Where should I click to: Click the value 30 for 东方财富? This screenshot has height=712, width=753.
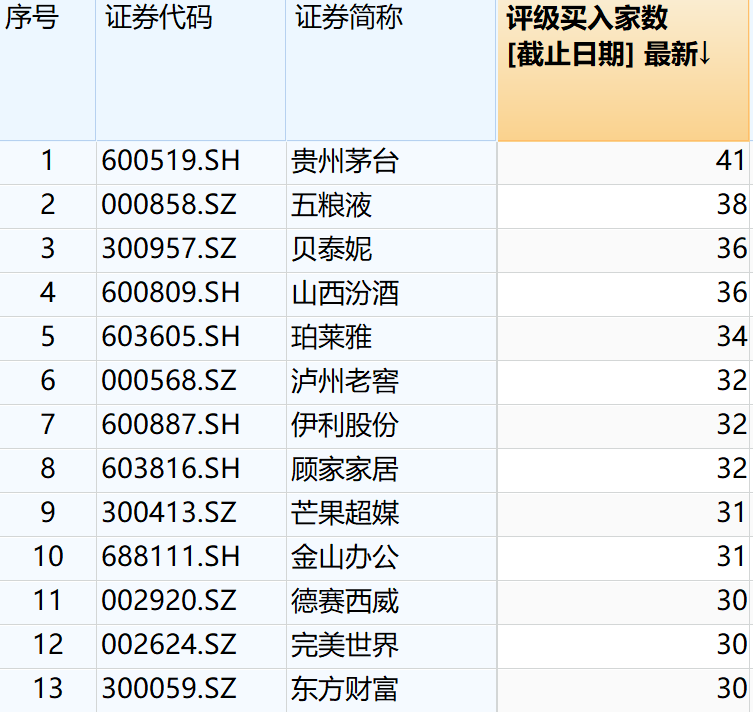pyautogui.click(x=732, y=689)
